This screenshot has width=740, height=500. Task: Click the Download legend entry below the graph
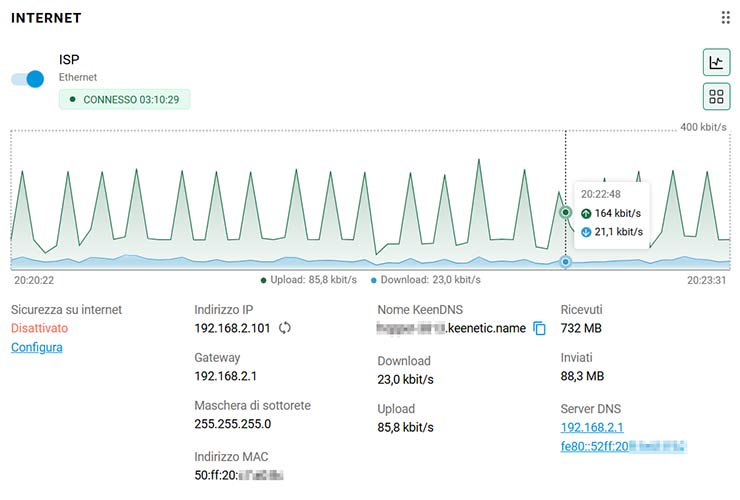(x=425, y=280)
